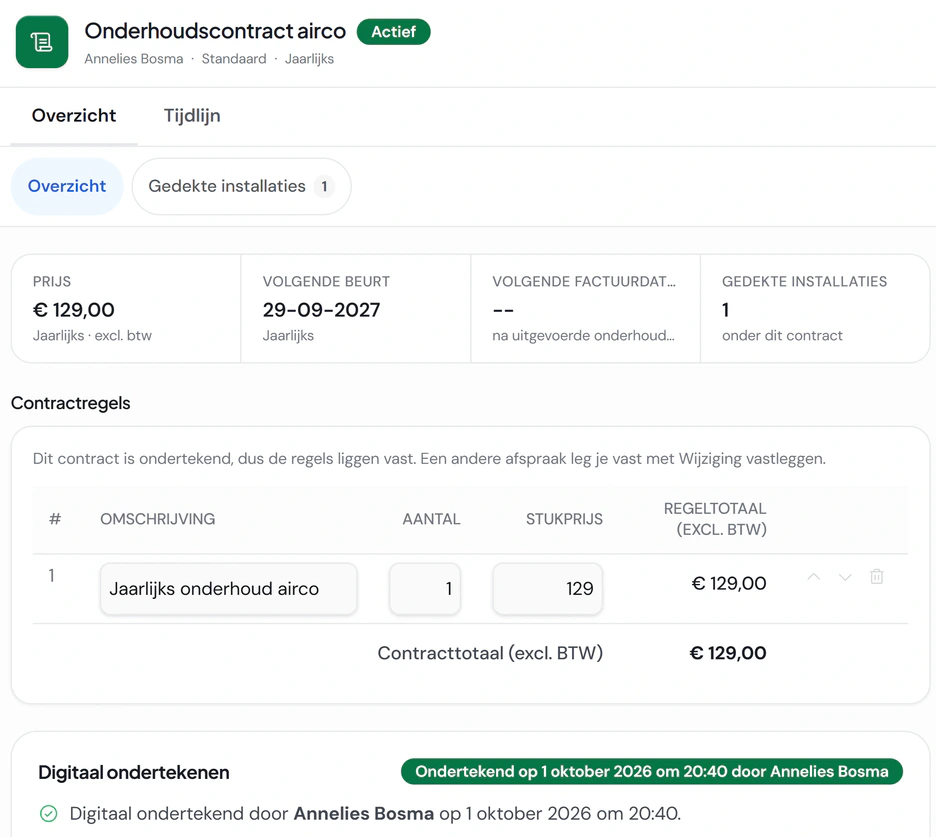The image size is (936, 837).
Task: Click the Regeltotaal (excl. BTW) column header
Action: [x=715, y=519]
